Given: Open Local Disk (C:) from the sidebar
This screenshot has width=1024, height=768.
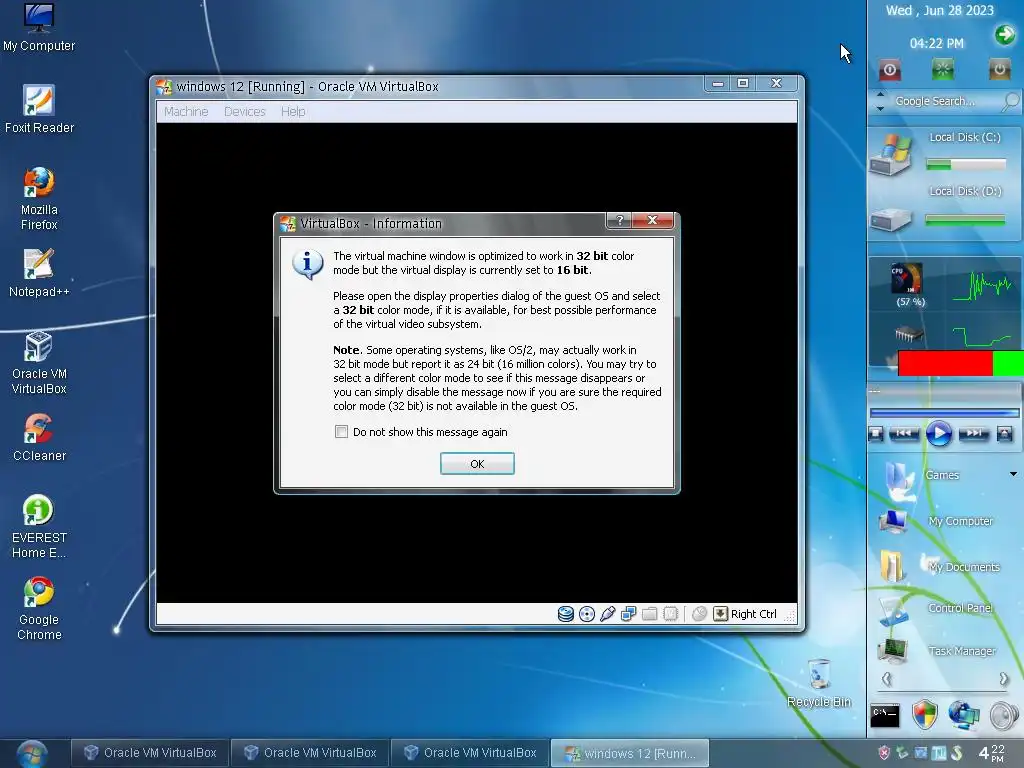Looking at the screenshot, I should pyautogui.click(x=891, y=154).
